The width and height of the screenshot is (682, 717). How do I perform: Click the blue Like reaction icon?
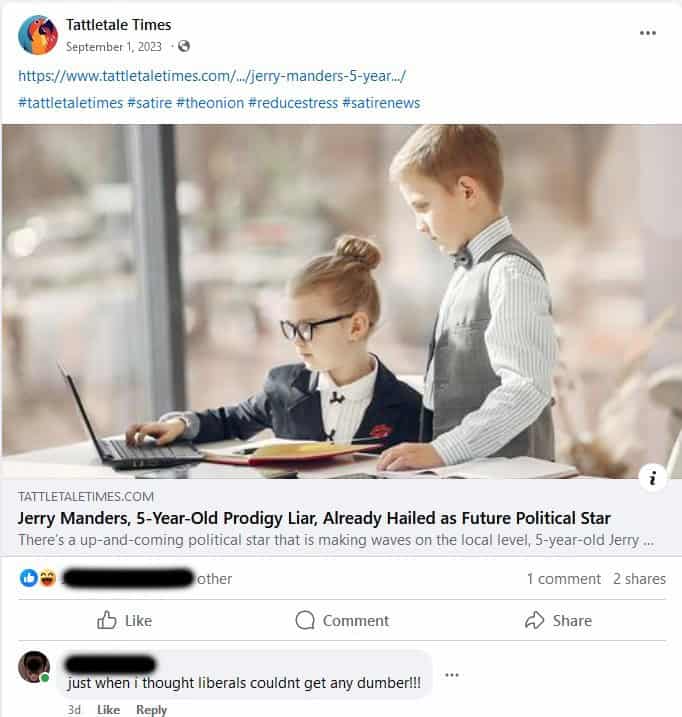point(28,578)
